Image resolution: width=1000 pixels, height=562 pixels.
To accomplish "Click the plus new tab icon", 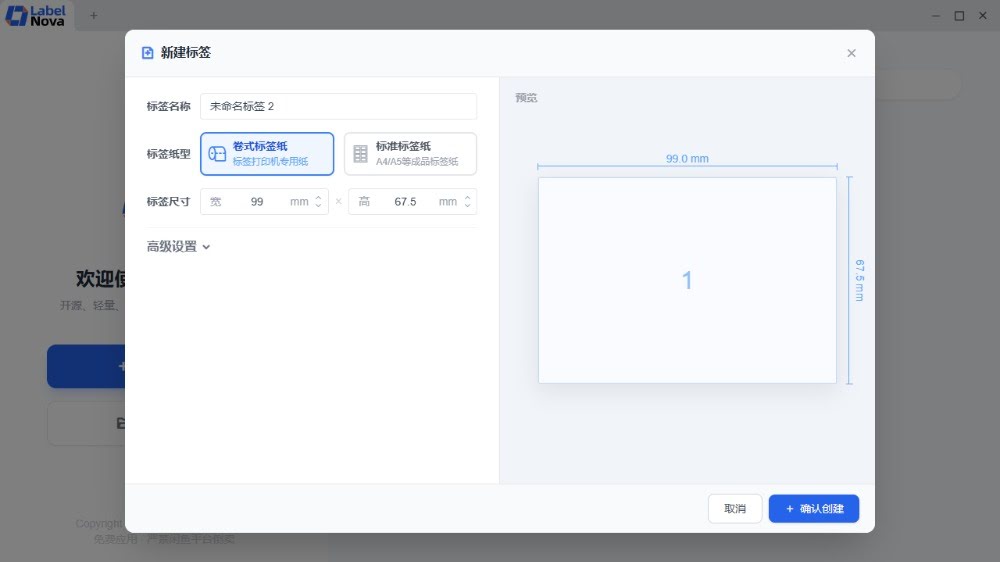I will pos(94,15).
